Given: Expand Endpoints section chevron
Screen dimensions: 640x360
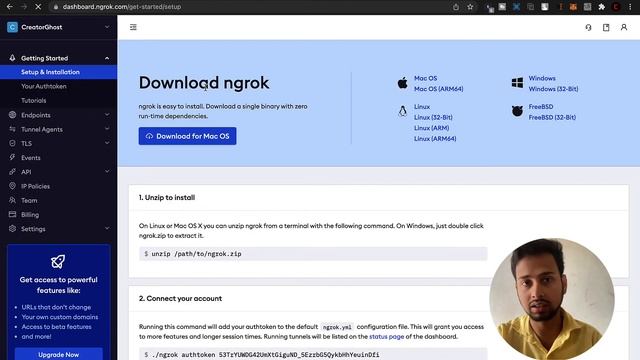Looking at the screenshot, I should (x=107, y=115).
